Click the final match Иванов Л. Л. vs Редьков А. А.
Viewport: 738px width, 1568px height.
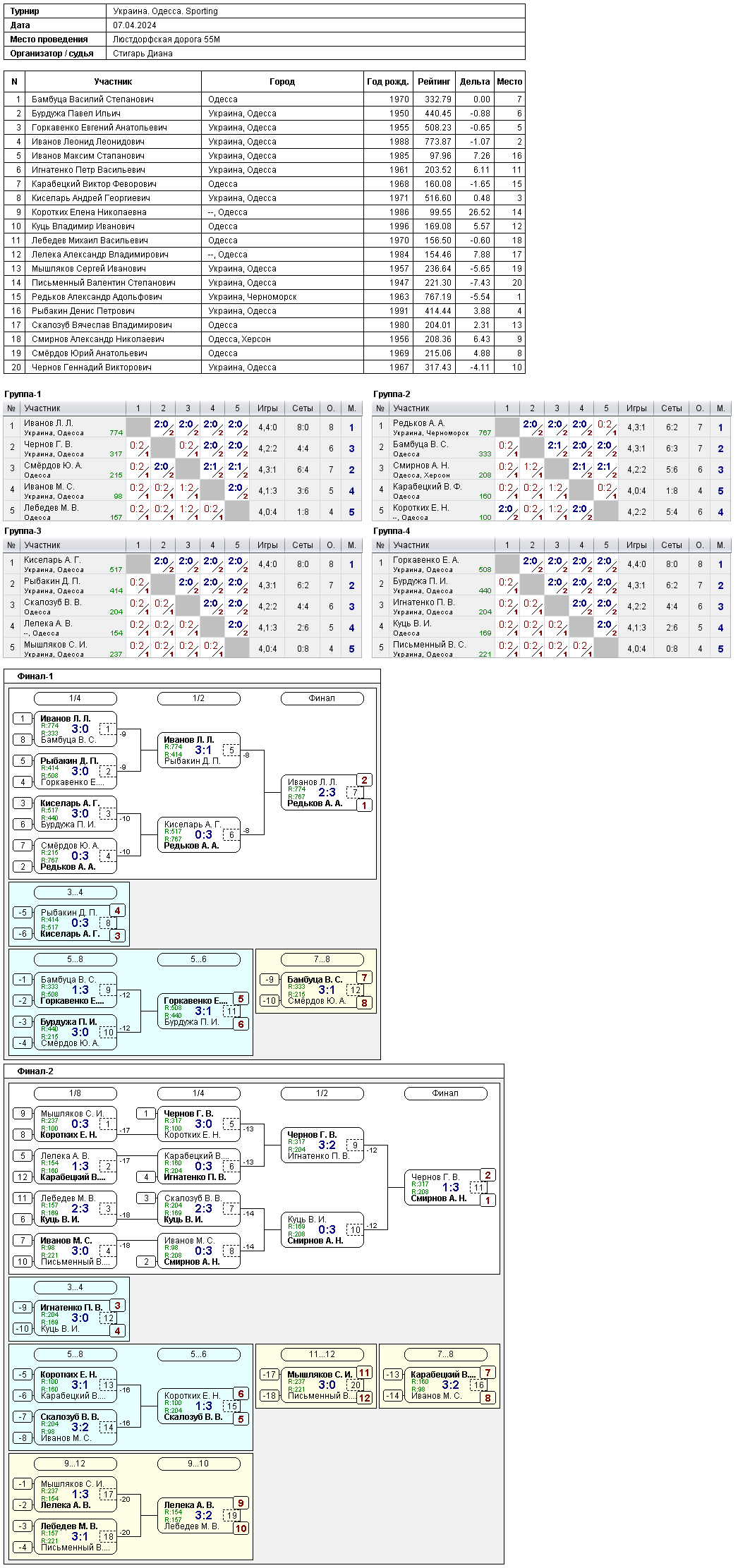click(x=322, y=793)
